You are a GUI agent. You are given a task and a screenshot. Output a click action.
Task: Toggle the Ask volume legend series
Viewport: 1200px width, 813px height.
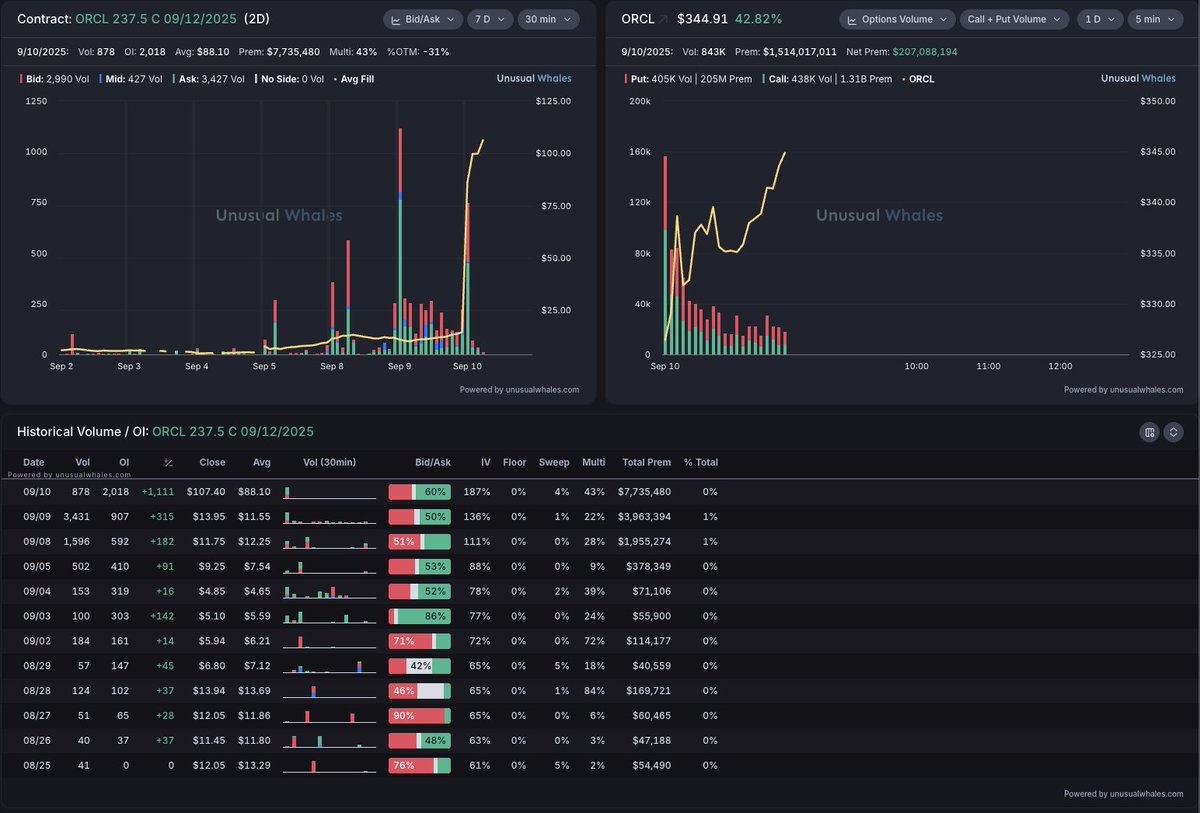(208, 78)
